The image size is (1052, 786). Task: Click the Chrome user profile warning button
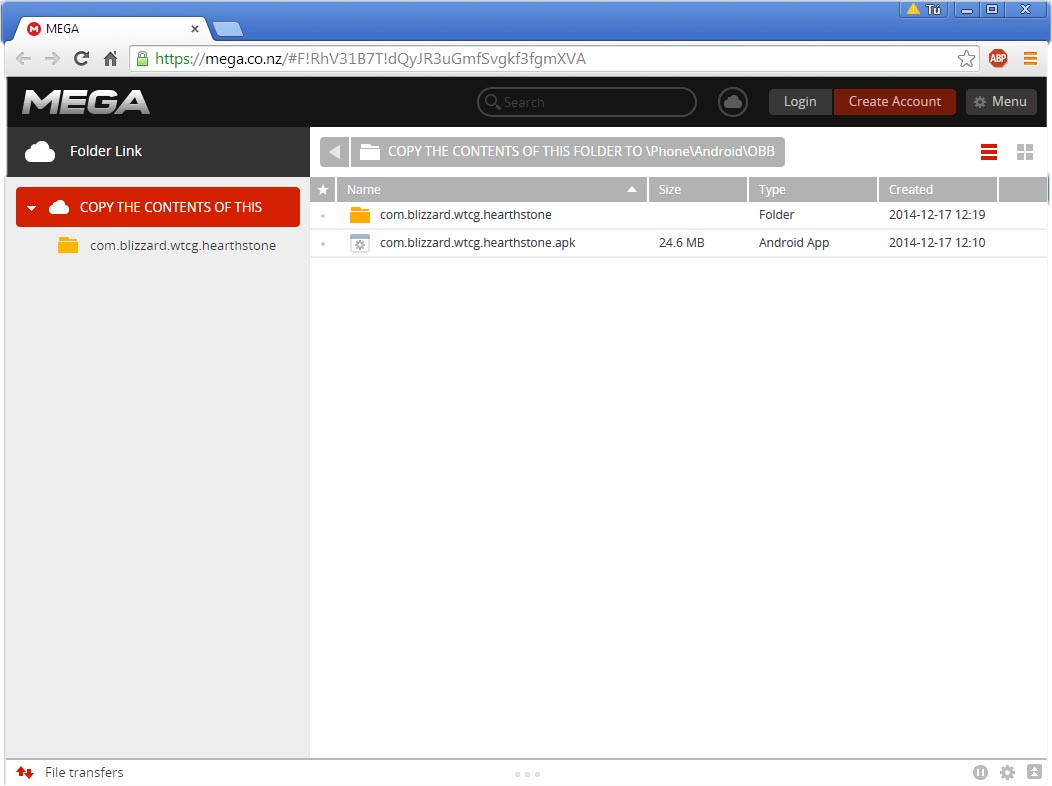click(x=924, y=9)
